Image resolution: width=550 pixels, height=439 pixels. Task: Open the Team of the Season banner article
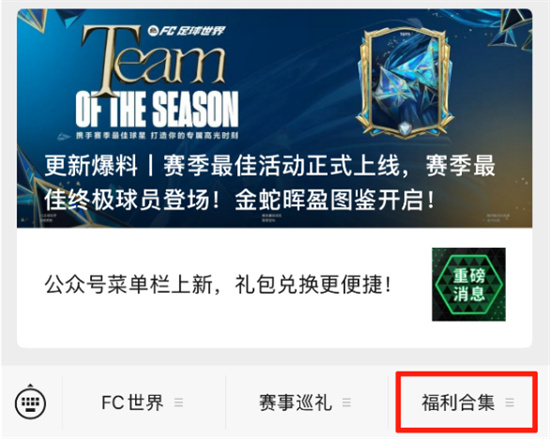pos(274,118)
